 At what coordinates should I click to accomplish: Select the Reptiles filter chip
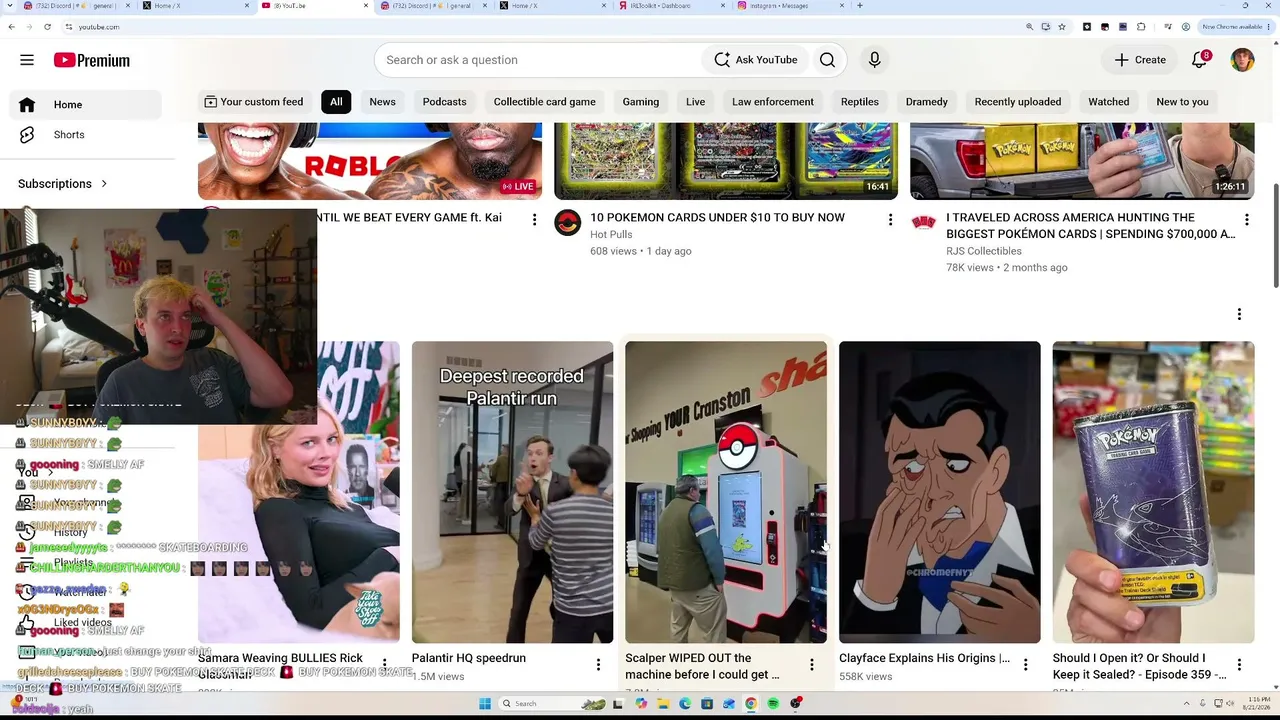(x=860, y=102)
